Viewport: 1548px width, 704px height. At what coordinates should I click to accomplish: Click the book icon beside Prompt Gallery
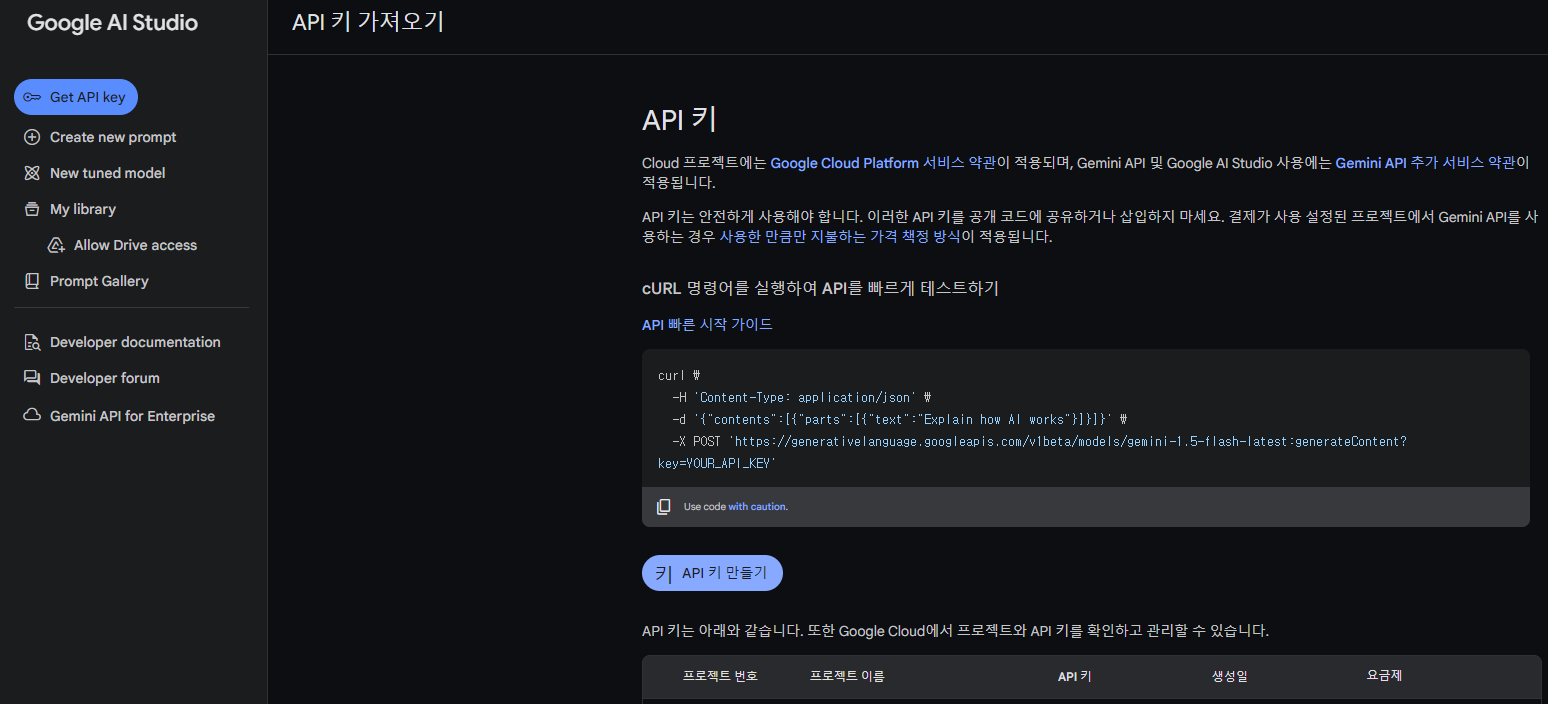(x=32, y=281)
